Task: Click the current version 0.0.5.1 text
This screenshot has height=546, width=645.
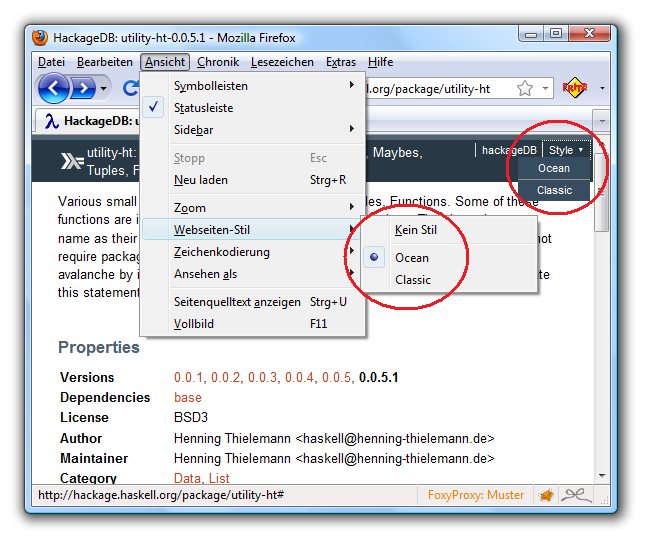Action: 378,377
